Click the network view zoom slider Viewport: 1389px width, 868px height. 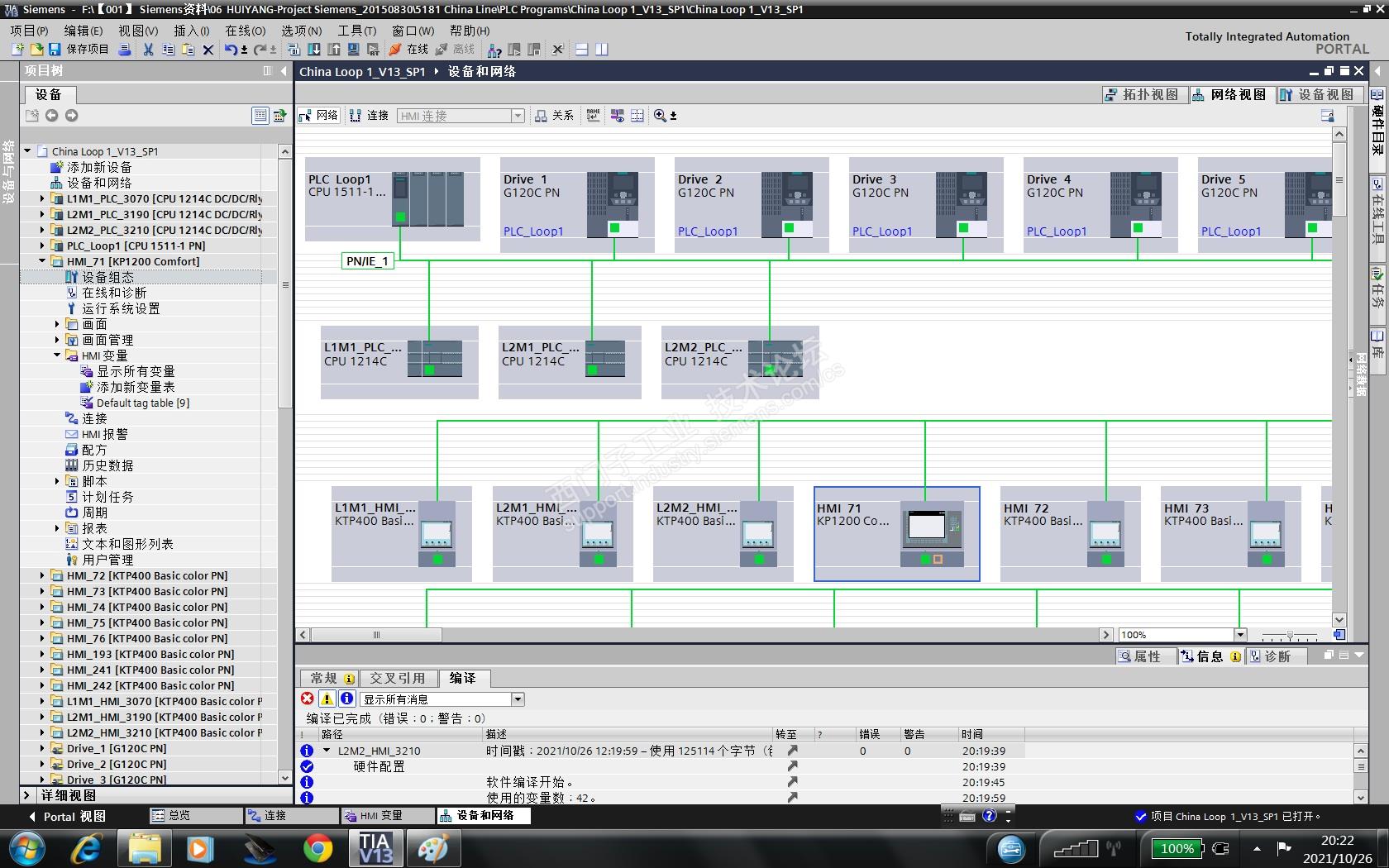point(1289,635)
